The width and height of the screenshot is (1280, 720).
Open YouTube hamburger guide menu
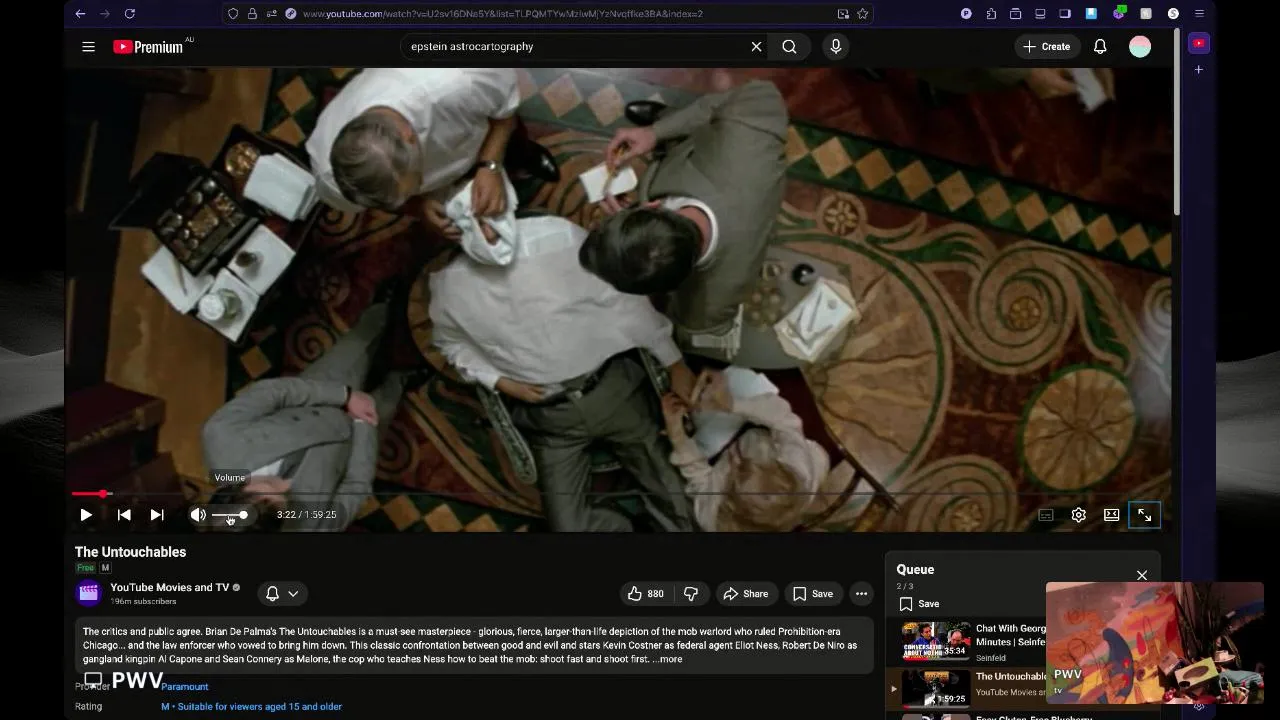pos(88,46)
